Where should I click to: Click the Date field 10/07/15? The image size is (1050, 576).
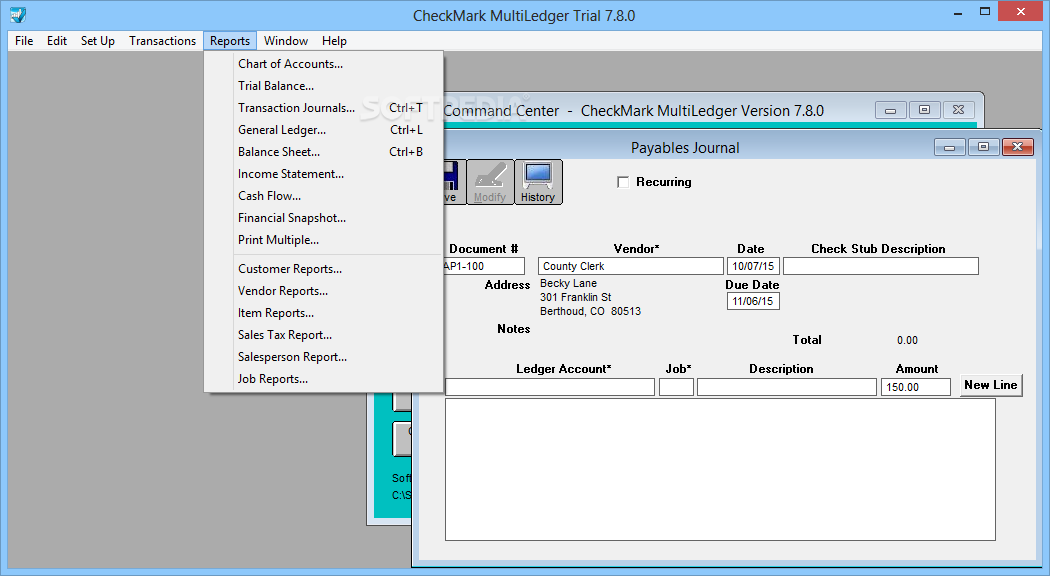click(x=753, y=267)
